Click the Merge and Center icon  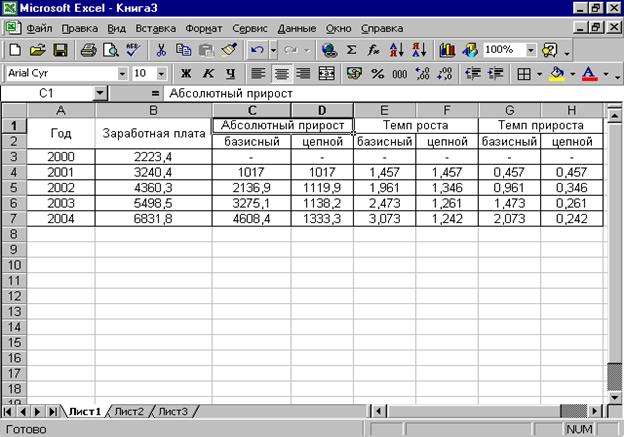(x=326, y=73)
